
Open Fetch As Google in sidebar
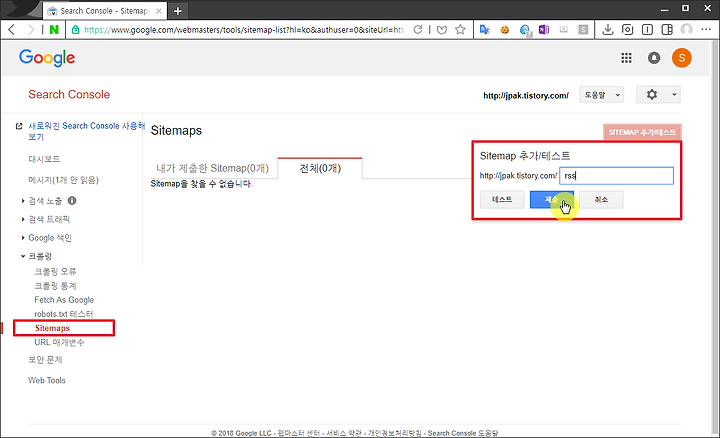[64, 300]
